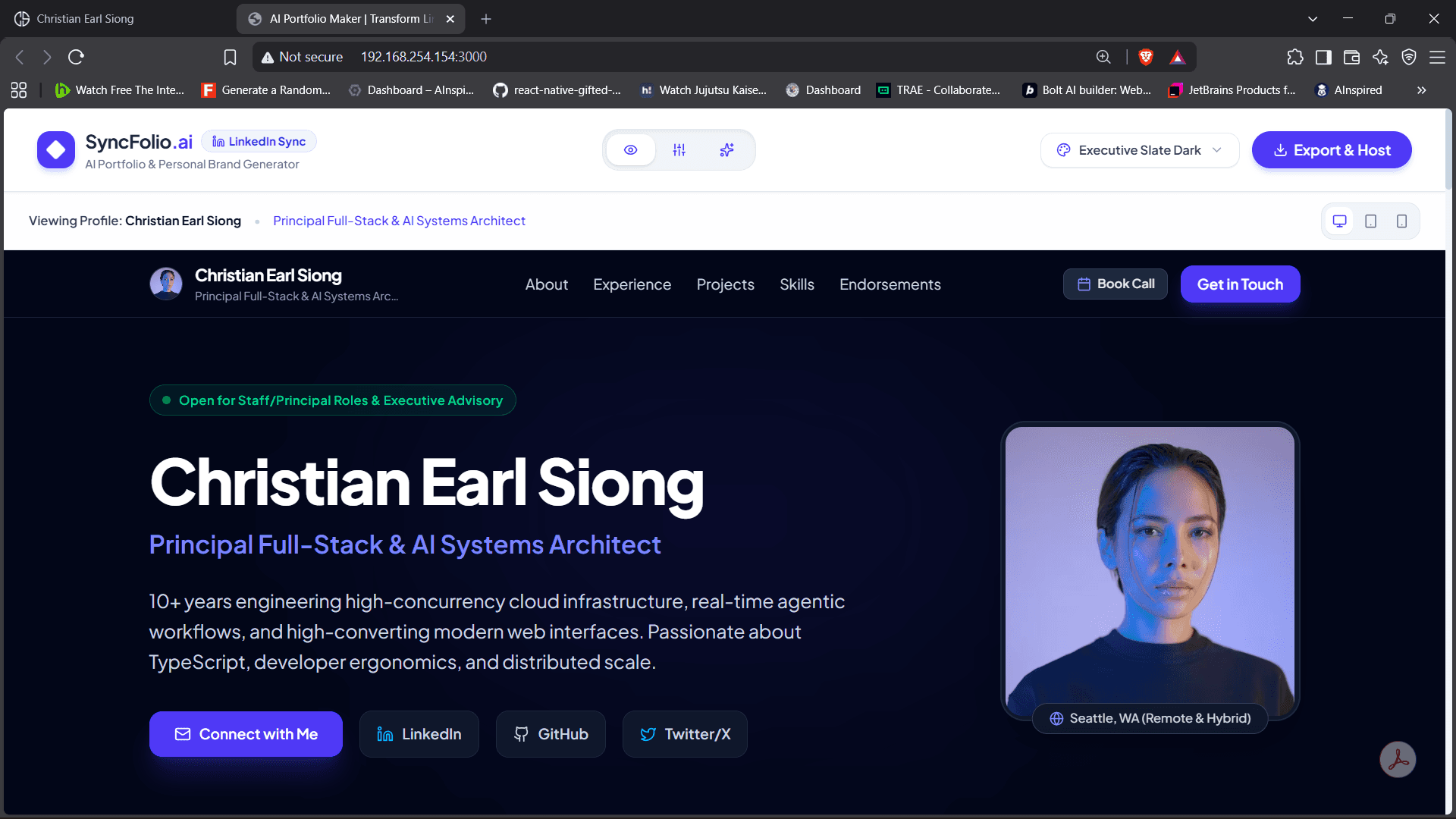Go to the Experience section
The height and width of the screenshot is (819, 1456).
pyautogui.click(x=632, y=284)
